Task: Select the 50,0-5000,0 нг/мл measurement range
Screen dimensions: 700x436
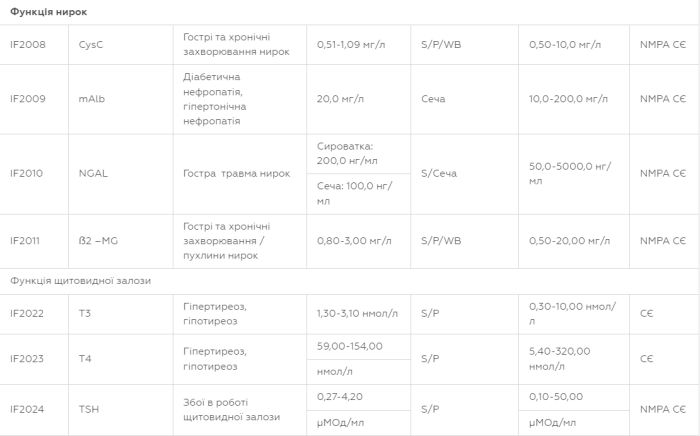Action: 570,173
